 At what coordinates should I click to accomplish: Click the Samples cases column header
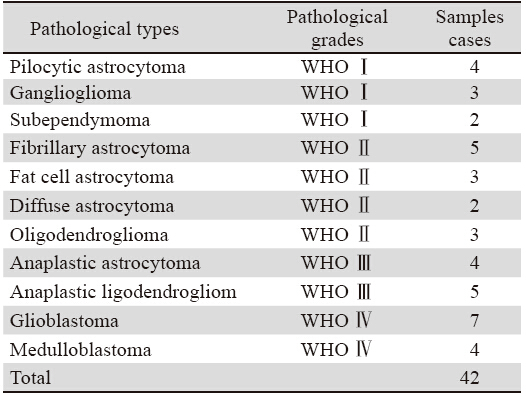click(470, 28)
